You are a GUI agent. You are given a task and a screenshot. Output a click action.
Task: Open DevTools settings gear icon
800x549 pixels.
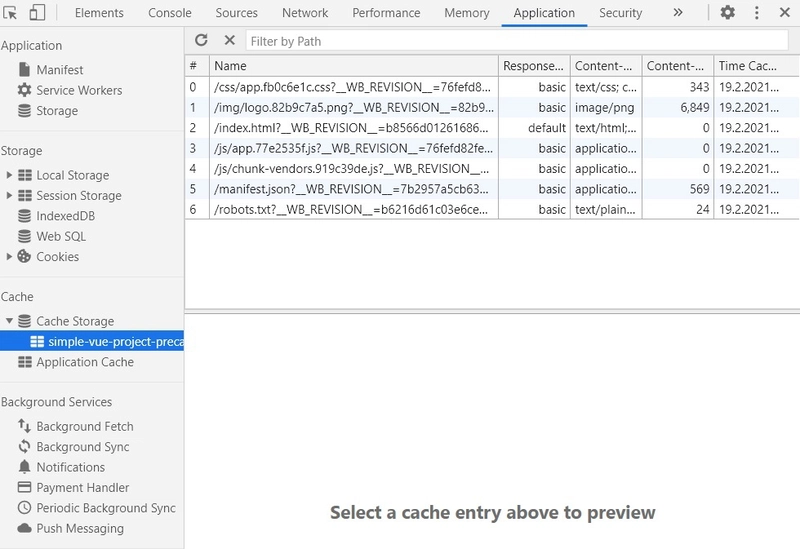point(727,13)
